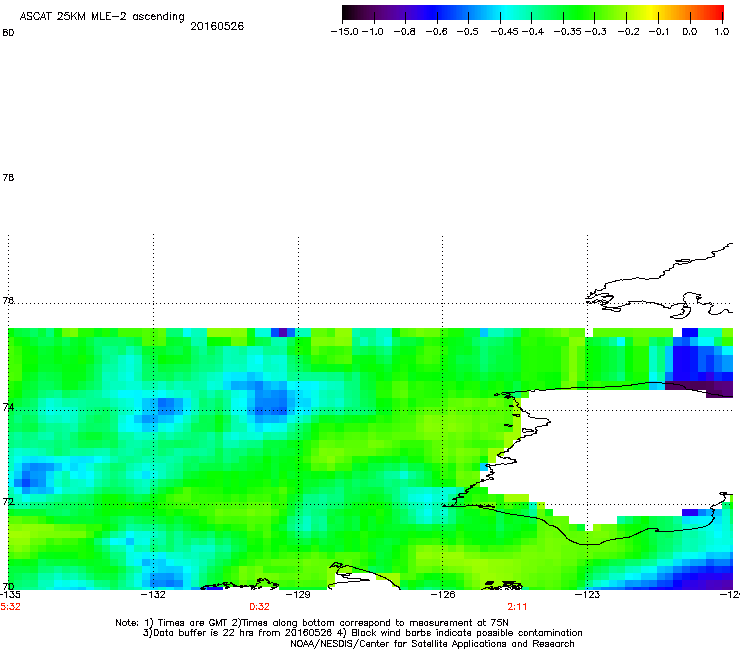Click the latitude label 72
740x650 pixels.
[8, 501]
